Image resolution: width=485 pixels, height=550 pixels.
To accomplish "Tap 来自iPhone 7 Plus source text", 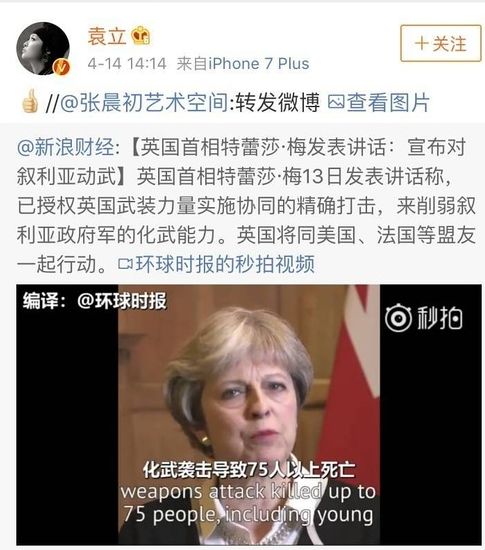I will [x=243, y=64].
